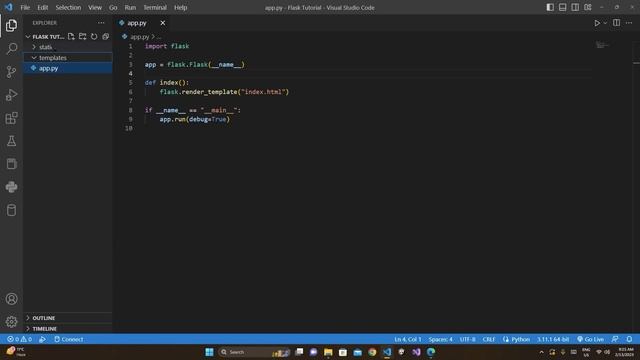This screenshot has height=360, width=640.
Task: Click the taskbar Search box
Action: tap(254, 352)
